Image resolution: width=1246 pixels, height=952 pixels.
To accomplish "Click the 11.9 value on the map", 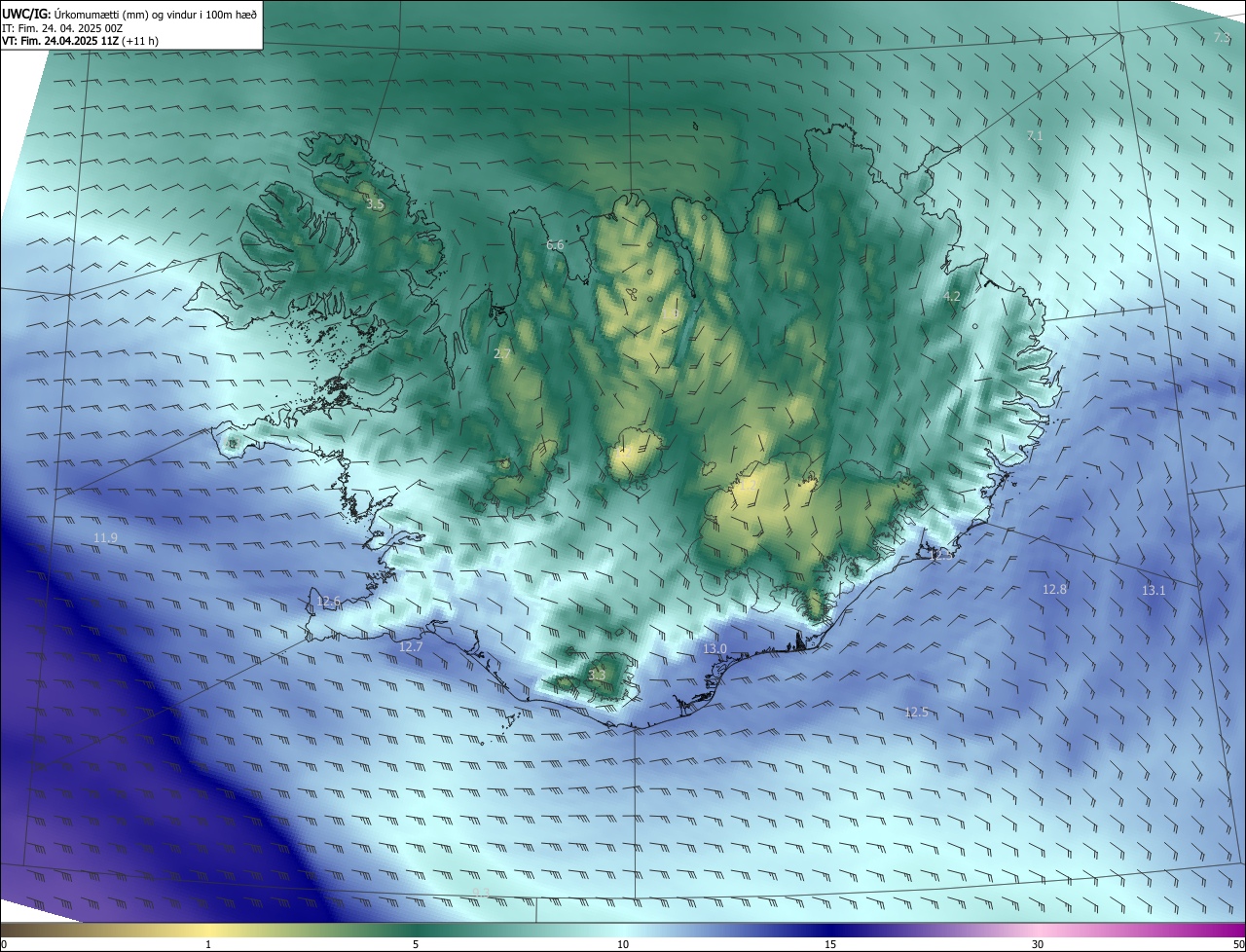I will [105, 537].
